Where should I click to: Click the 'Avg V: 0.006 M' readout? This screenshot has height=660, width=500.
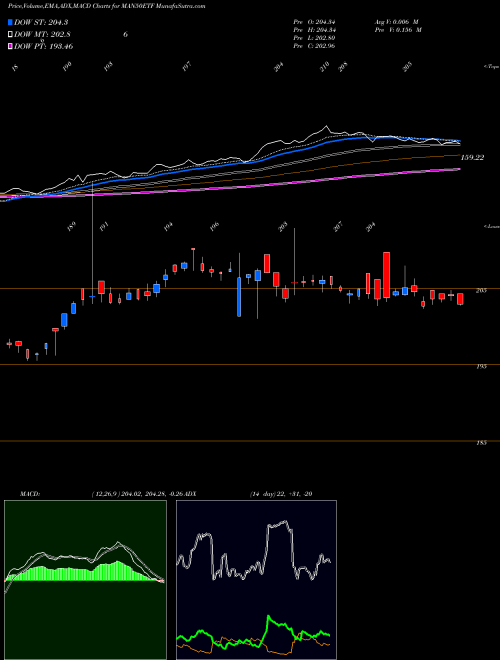click(396, 22)
